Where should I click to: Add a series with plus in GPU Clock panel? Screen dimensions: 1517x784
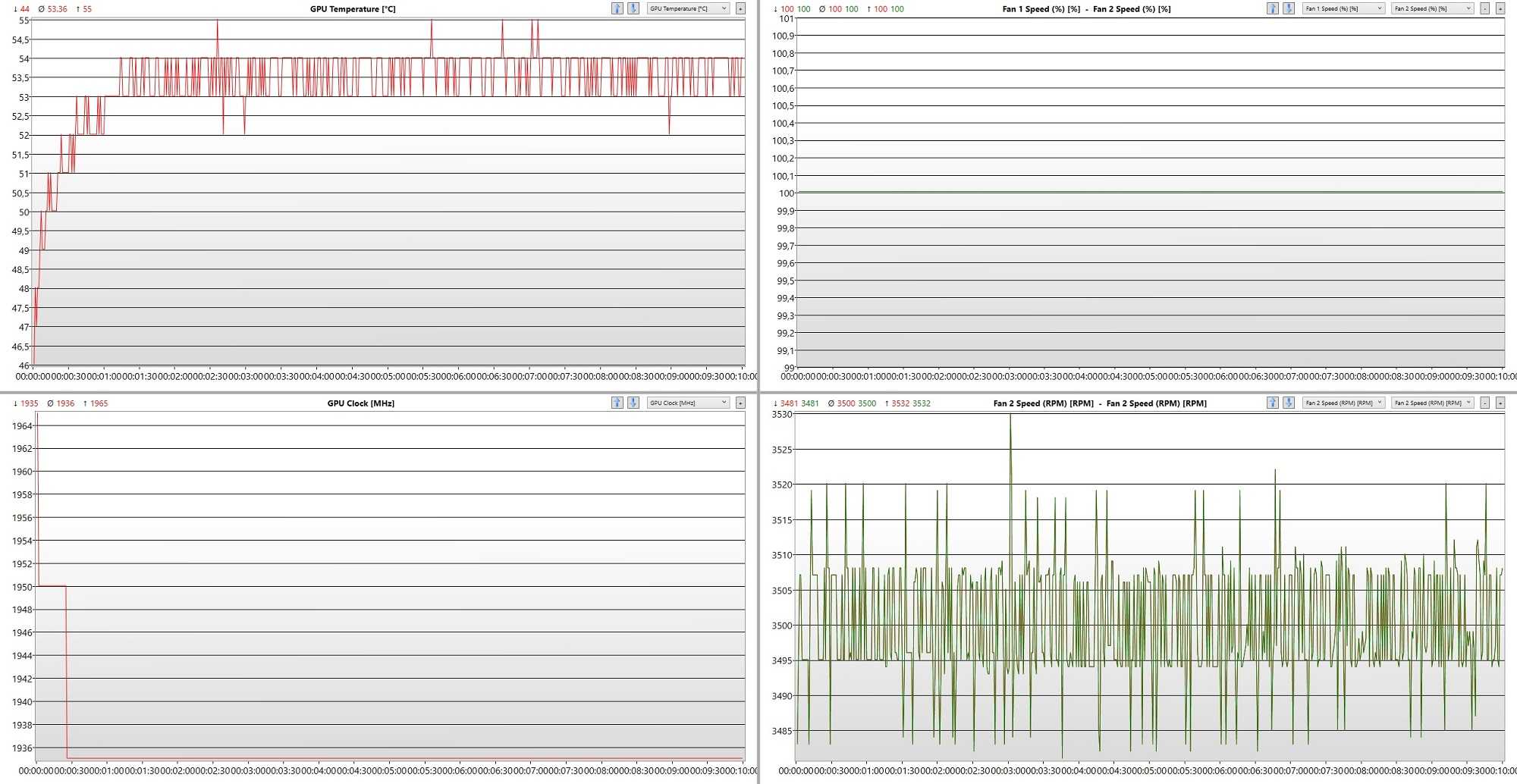(x=740, y=403)
